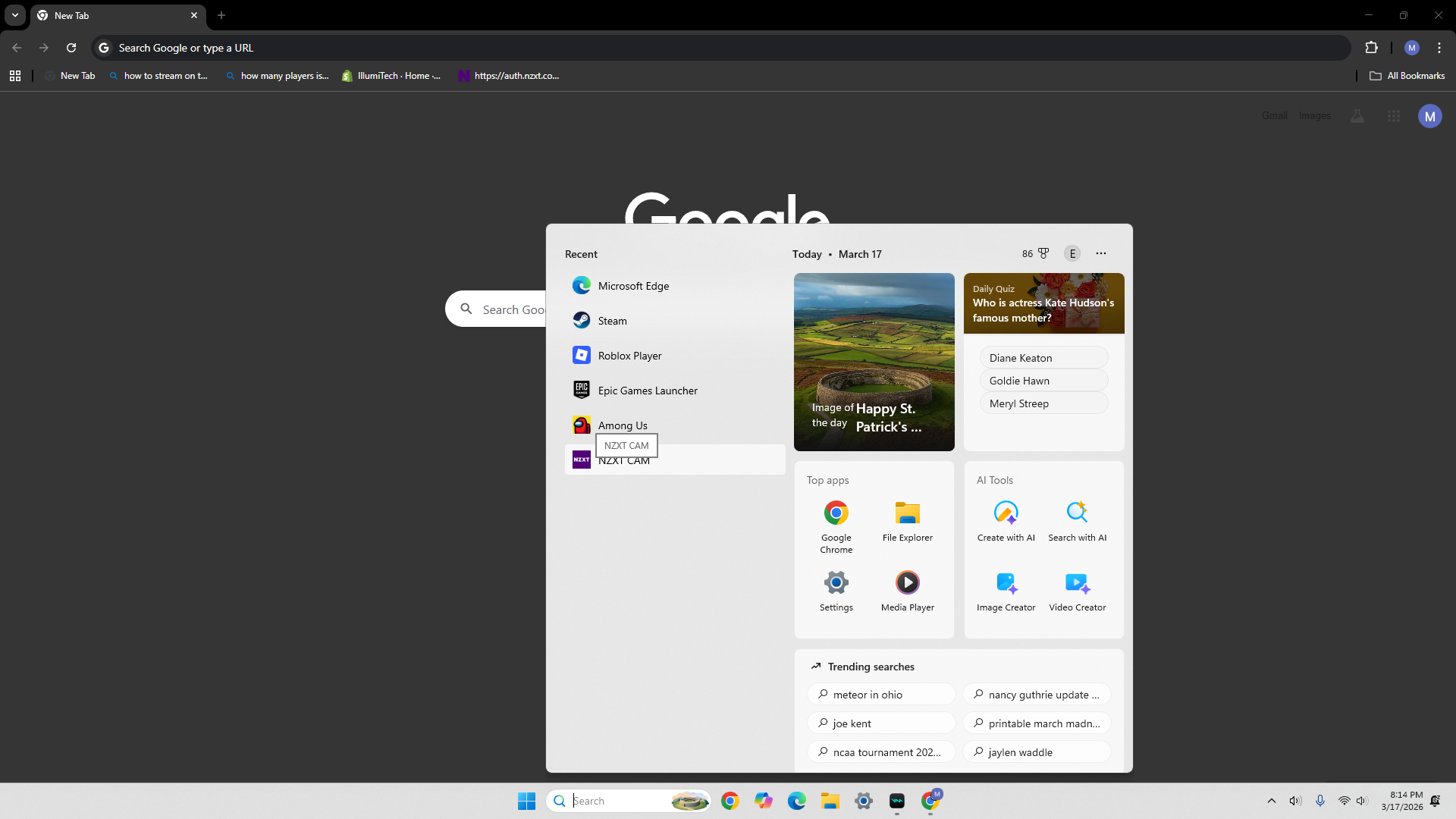
Task: Click taskbar Search box
Action: coord(628,801)
